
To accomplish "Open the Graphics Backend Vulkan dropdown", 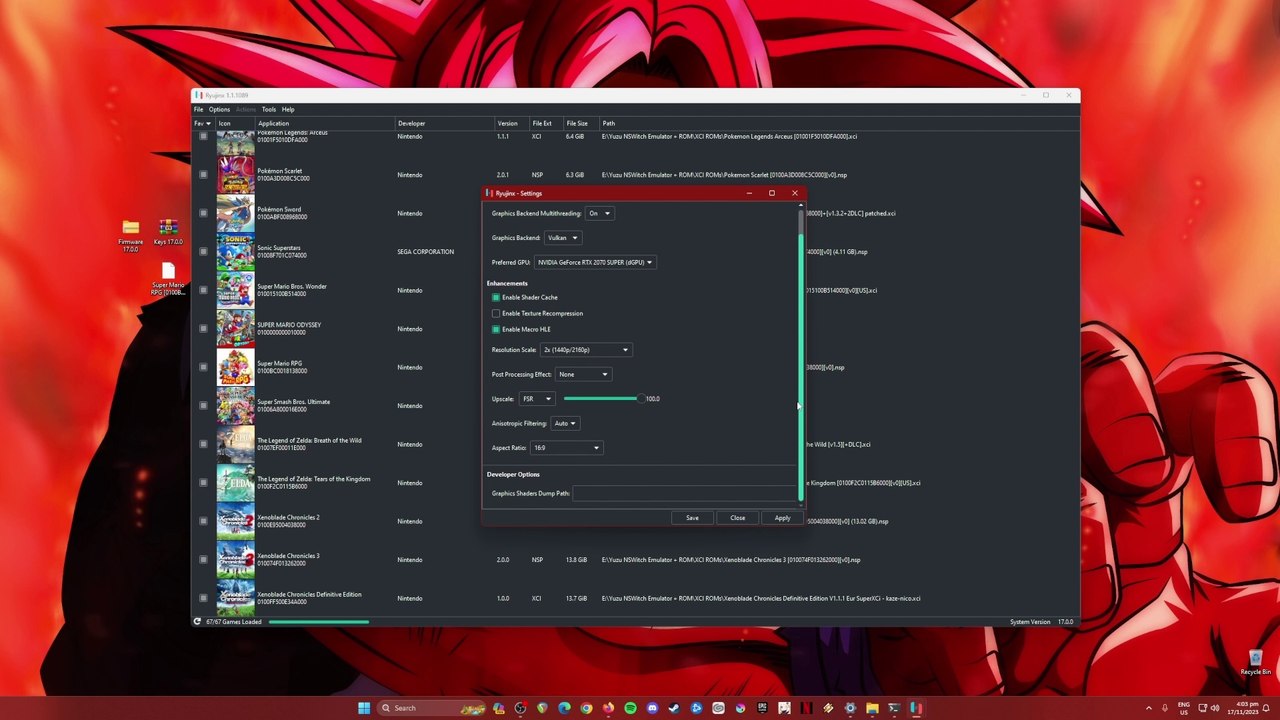I will pos(562,238).
